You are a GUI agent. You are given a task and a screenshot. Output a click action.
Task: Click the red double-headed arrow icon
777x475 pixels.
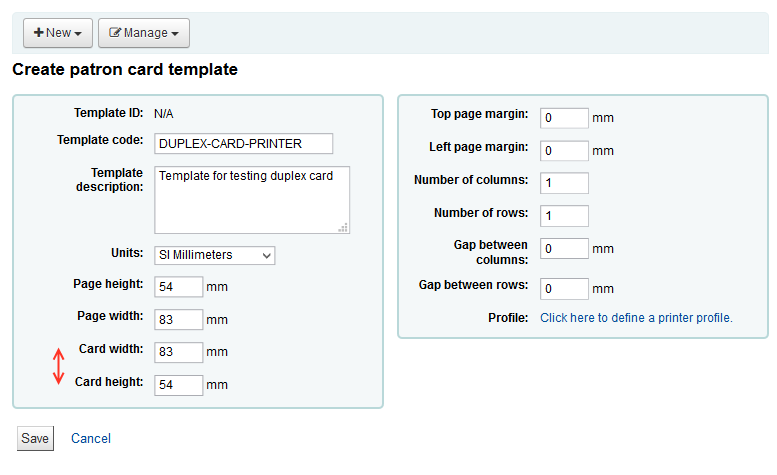click(58, 366)
